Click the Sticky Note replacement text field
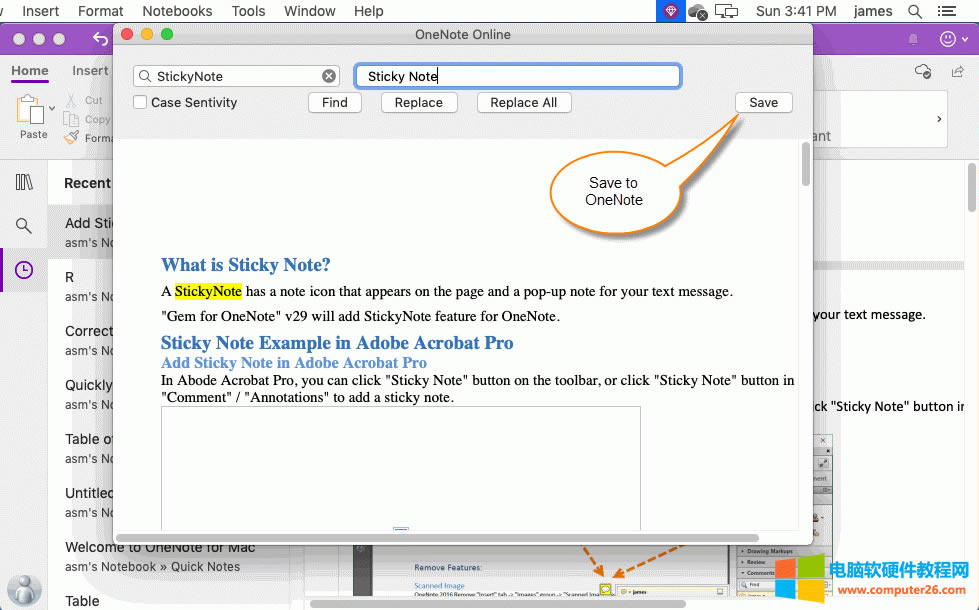Viewport: 979px width, 610px height. pyautogui.click(x=518, y=76)
